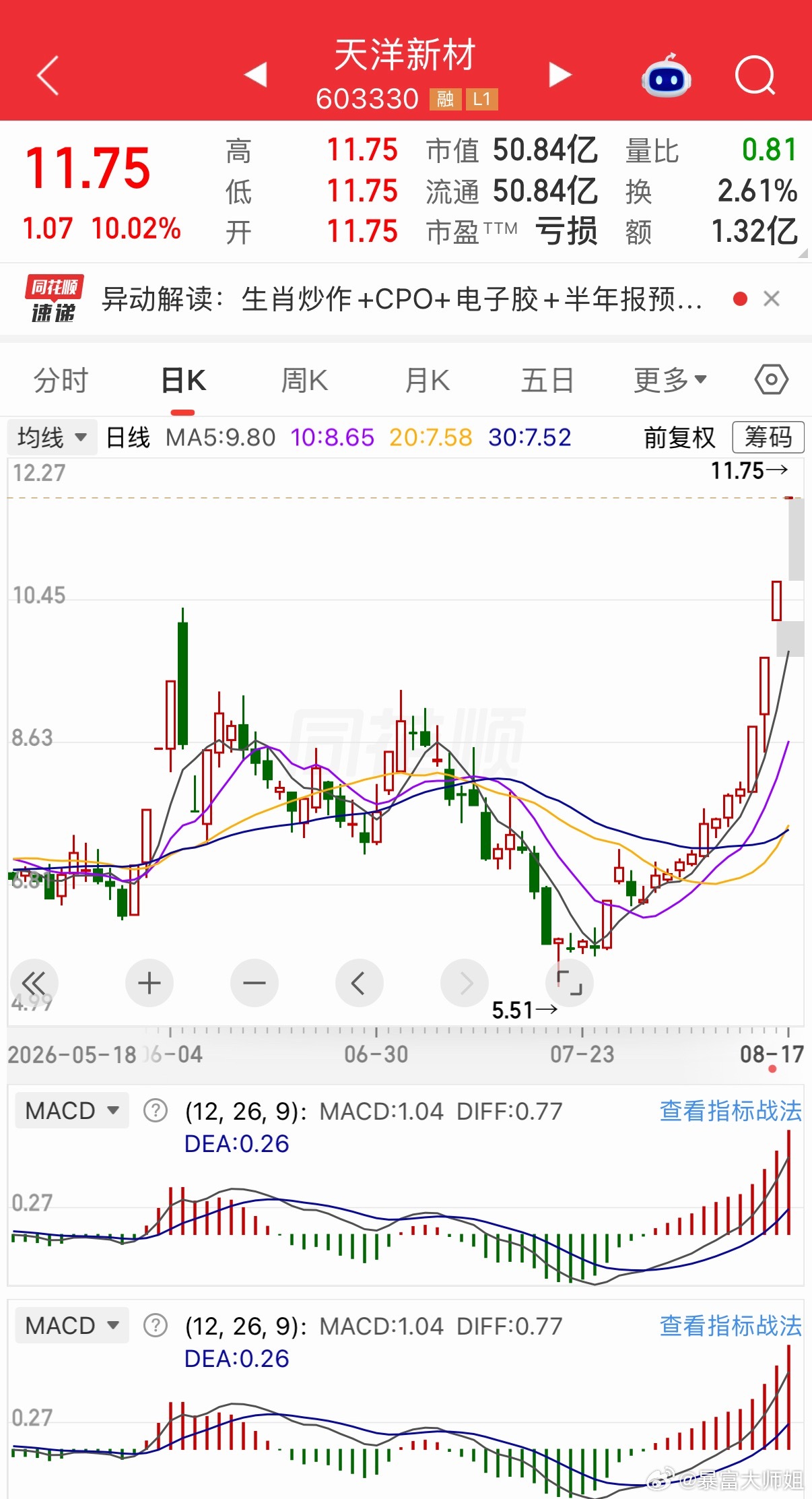The width and height of the screenshot is (812, 1499).
Task: Tap the current price 11.75
Action: click(x=88, y=168)
